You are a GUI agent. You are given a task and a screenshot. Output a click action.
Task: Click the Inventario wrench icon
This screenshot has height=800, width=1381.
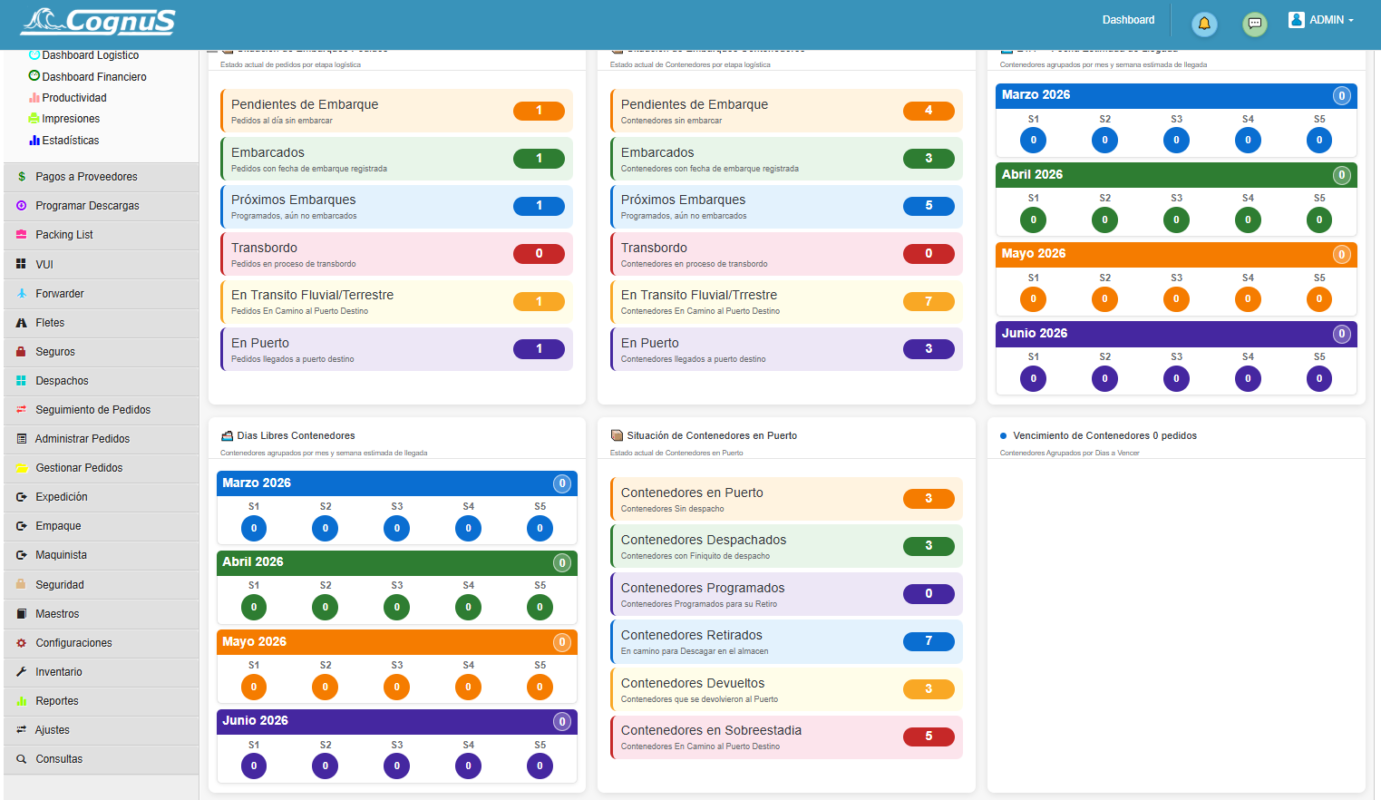[x=21, y=672]
